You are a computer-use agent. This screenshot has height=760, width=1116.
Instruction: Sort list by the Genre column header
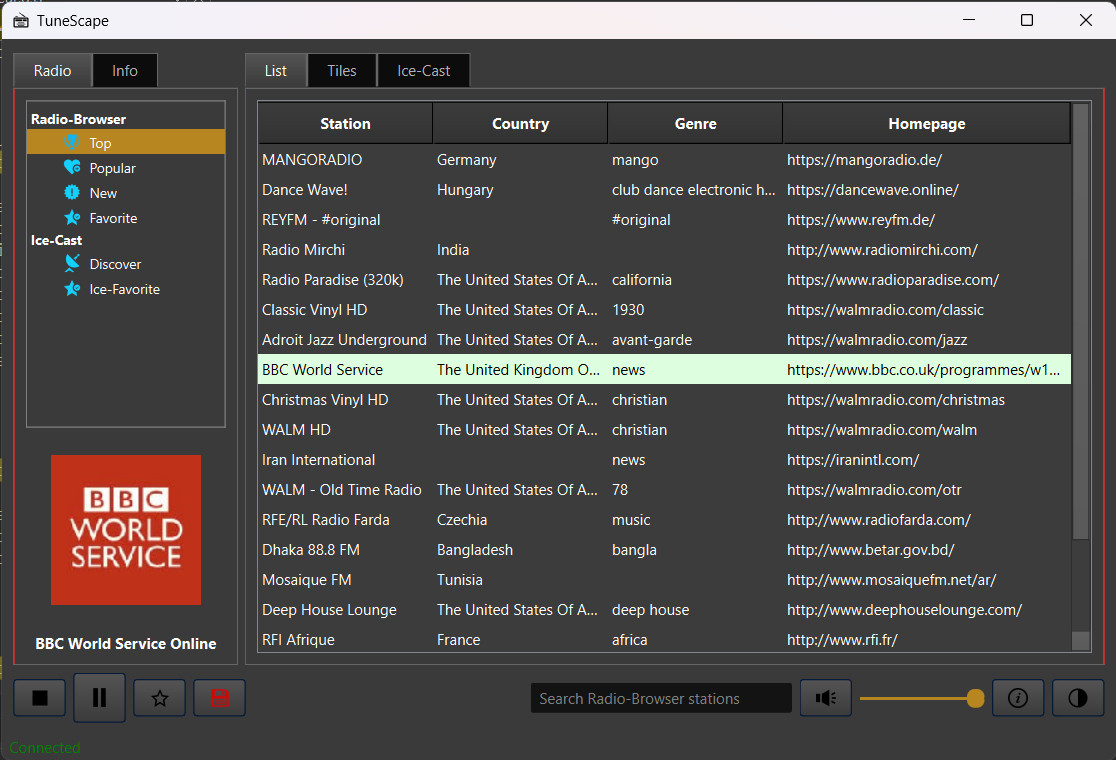695,124
